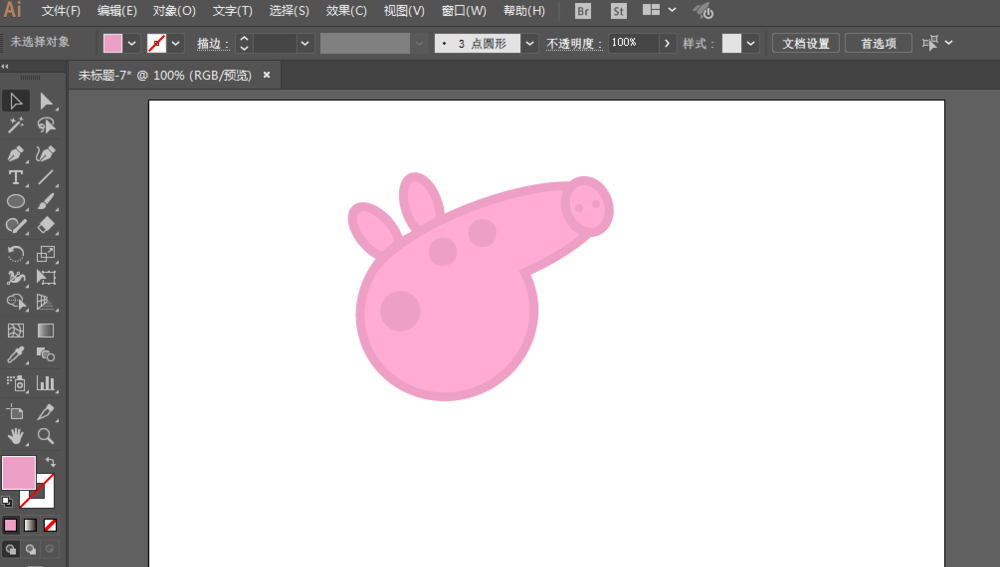Open 不透明度 transparency panel link
The image size is (1000, 567).
click(574, 43)
